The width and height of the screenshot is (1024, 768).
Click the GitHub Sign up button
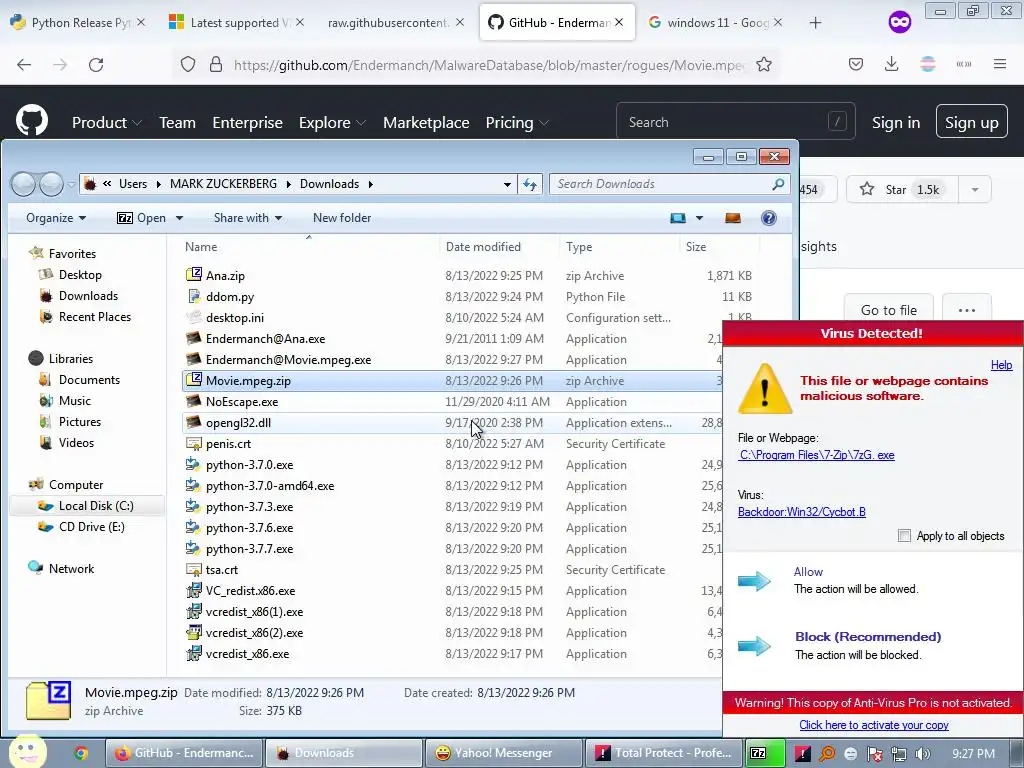(972, 122)
